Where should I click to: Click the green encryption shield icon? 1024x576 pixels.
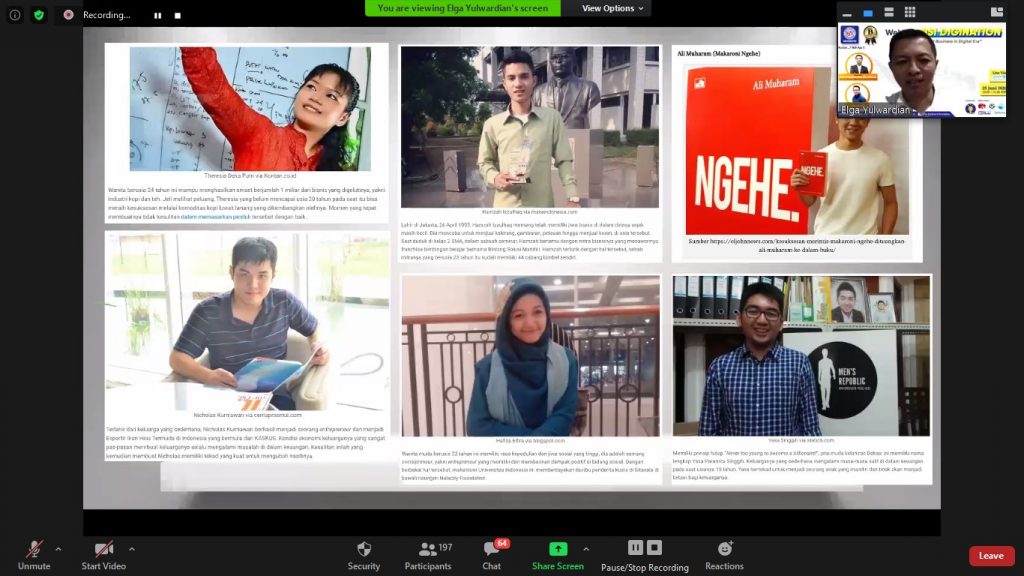pos(38,16)
